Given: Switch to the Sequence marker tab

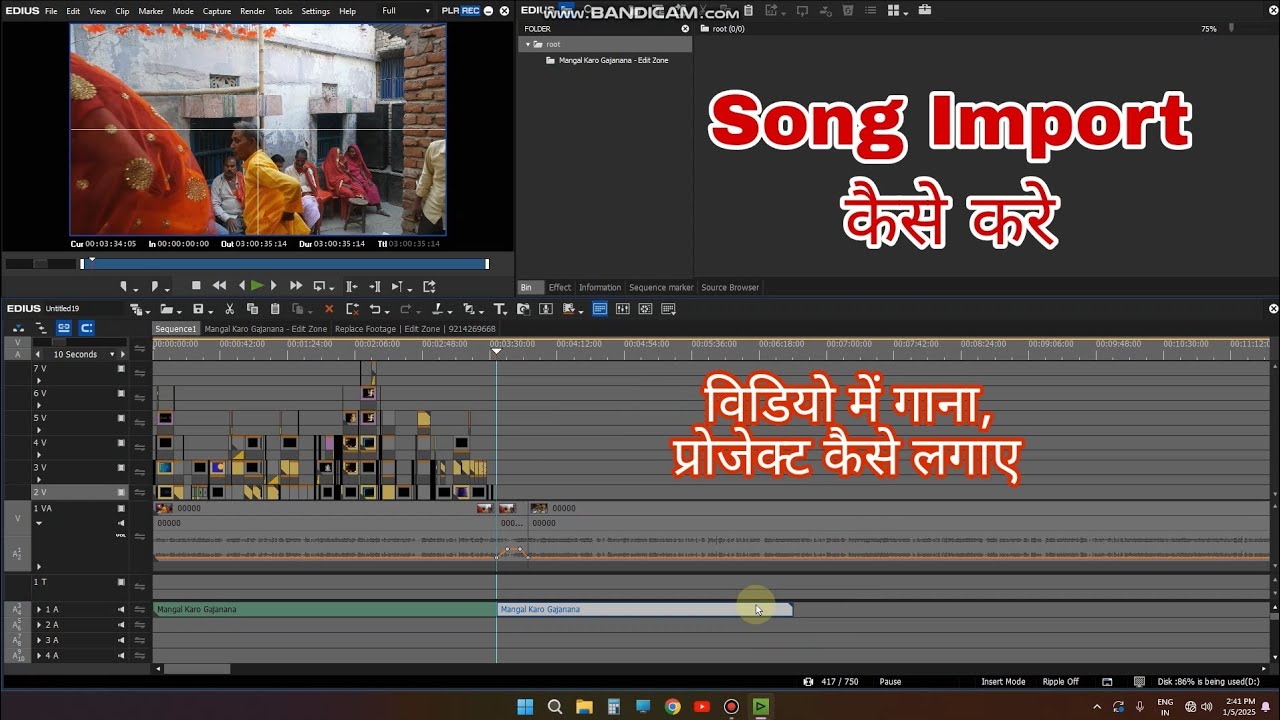Looking at the screenshot, I should 661,287.
